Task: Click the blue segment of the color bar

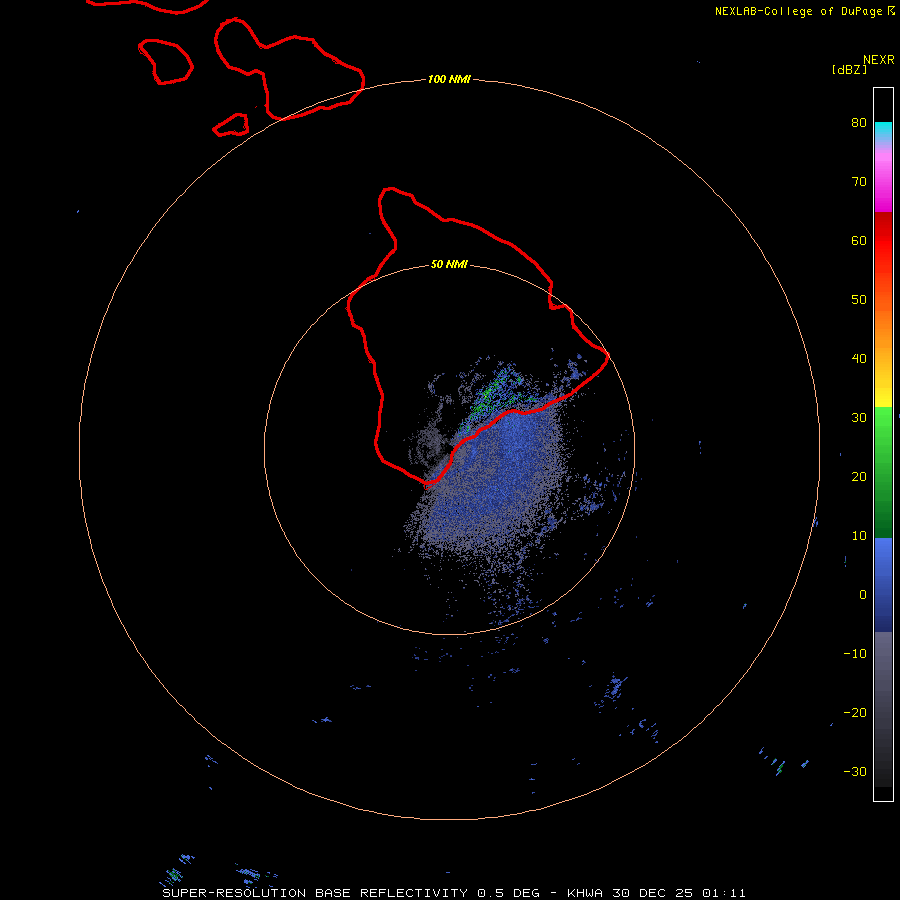Action: click(883, 584)
